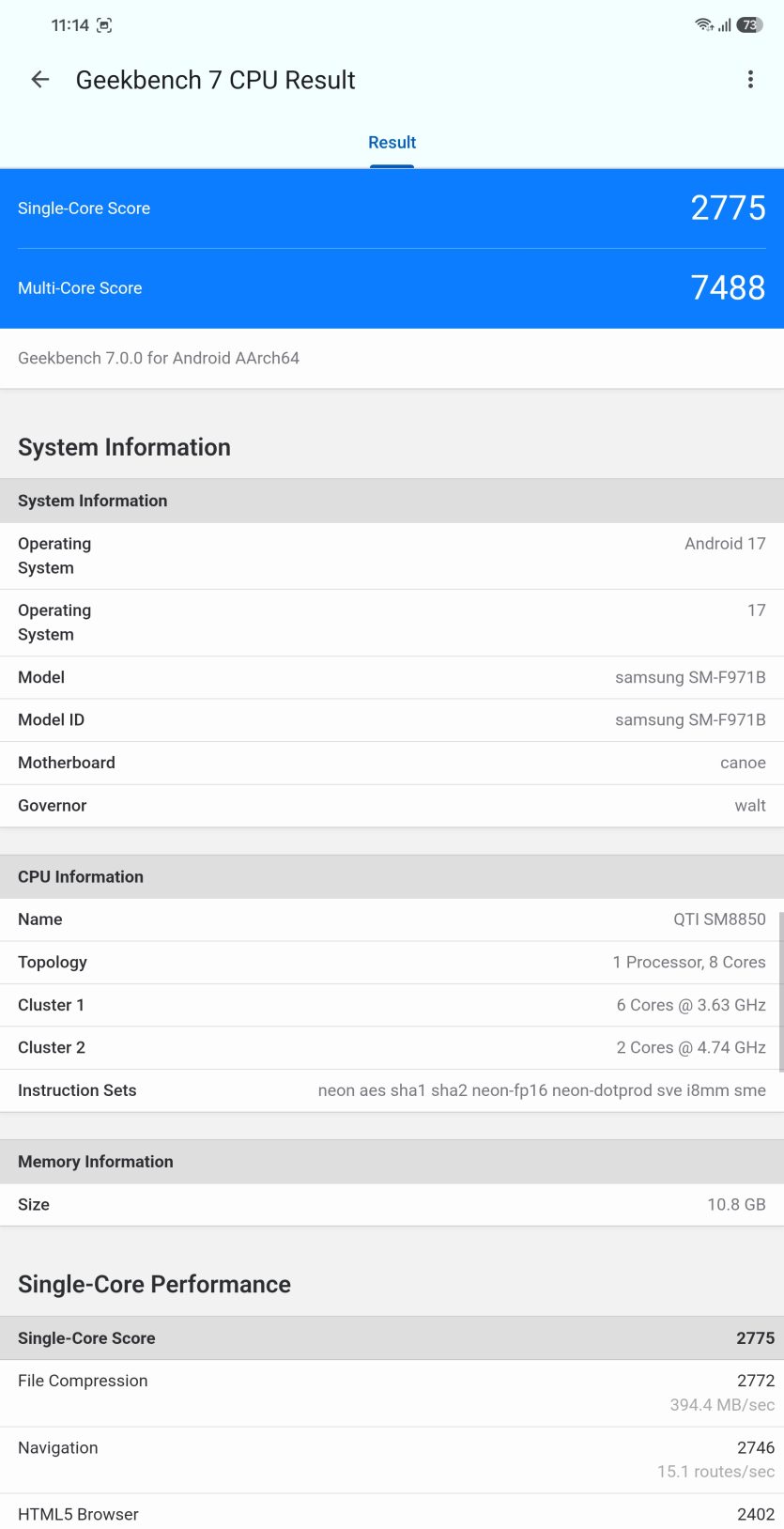
Task: Tap the HTML5 Browser row label
Action: (x=78, y=1514)
